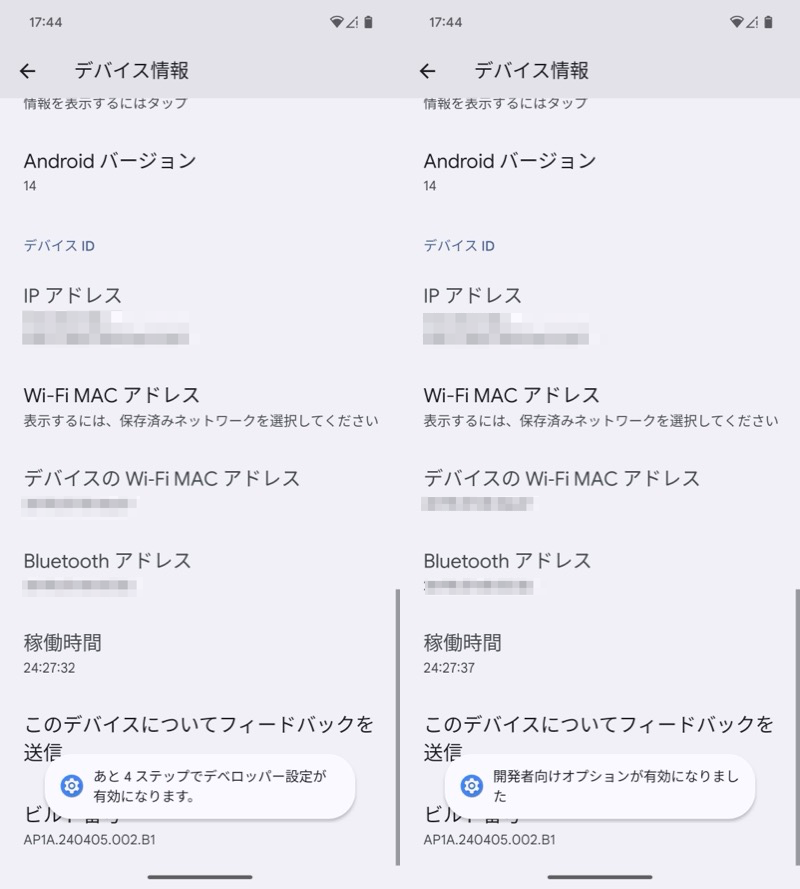Tap Wi-Fi status icon on right screen
Image resolution: width=800 pixels, height=889 pixels.
click(737, 22)
